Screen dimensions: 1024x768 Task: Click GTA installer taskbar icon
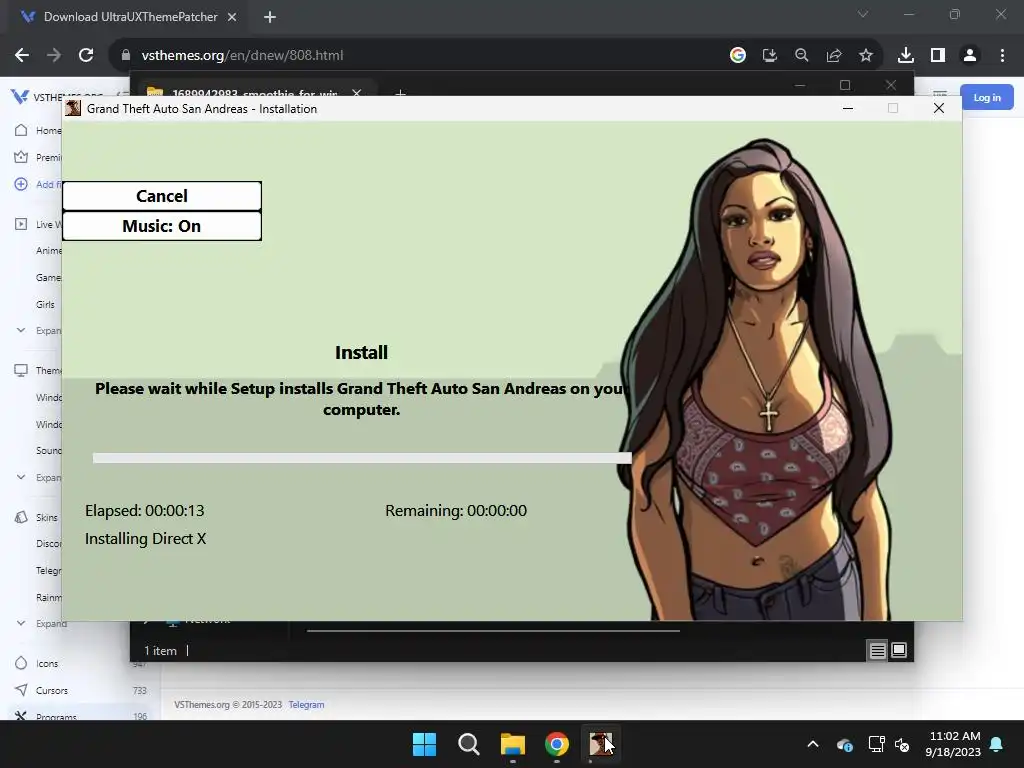601,744
